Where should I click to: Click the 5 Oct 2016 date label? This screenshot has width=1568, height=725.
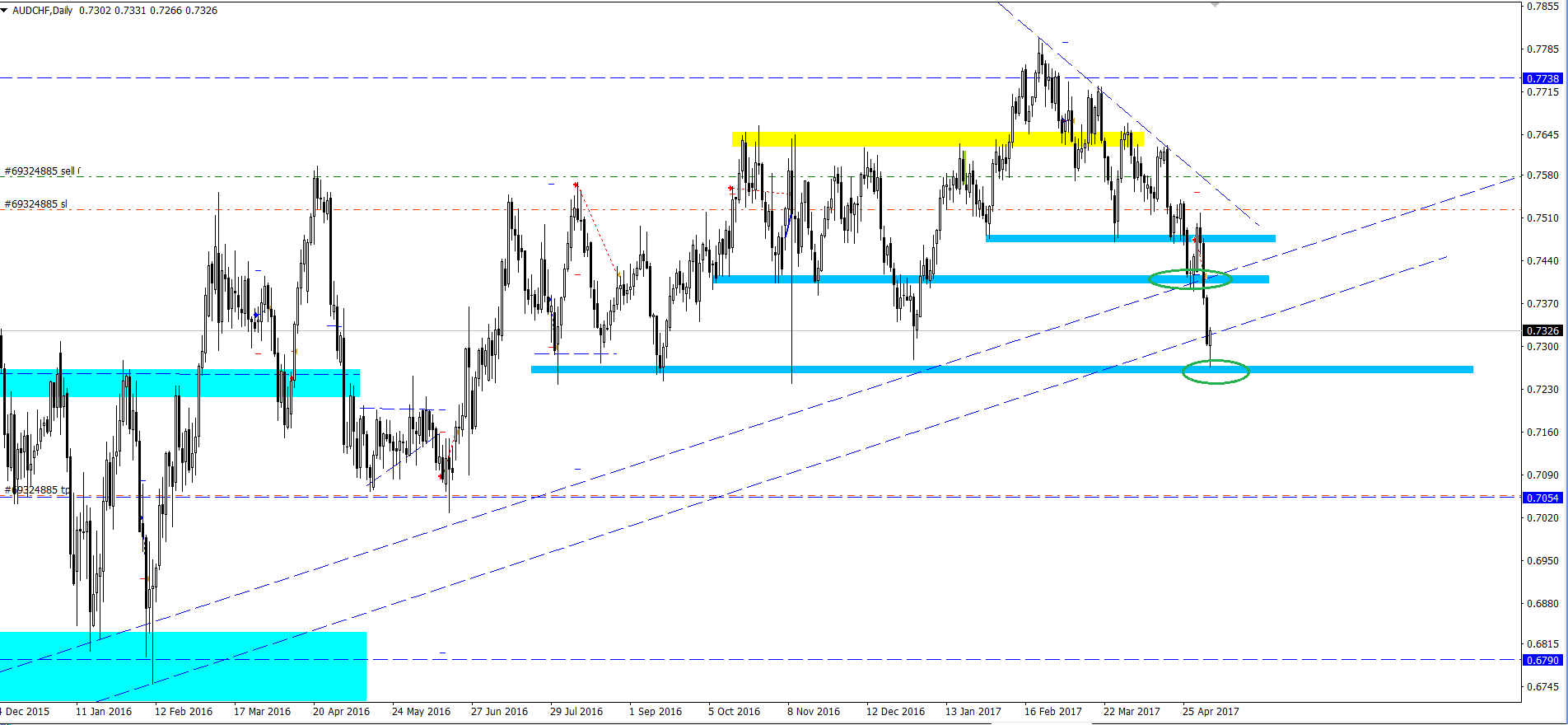(735, 711)
